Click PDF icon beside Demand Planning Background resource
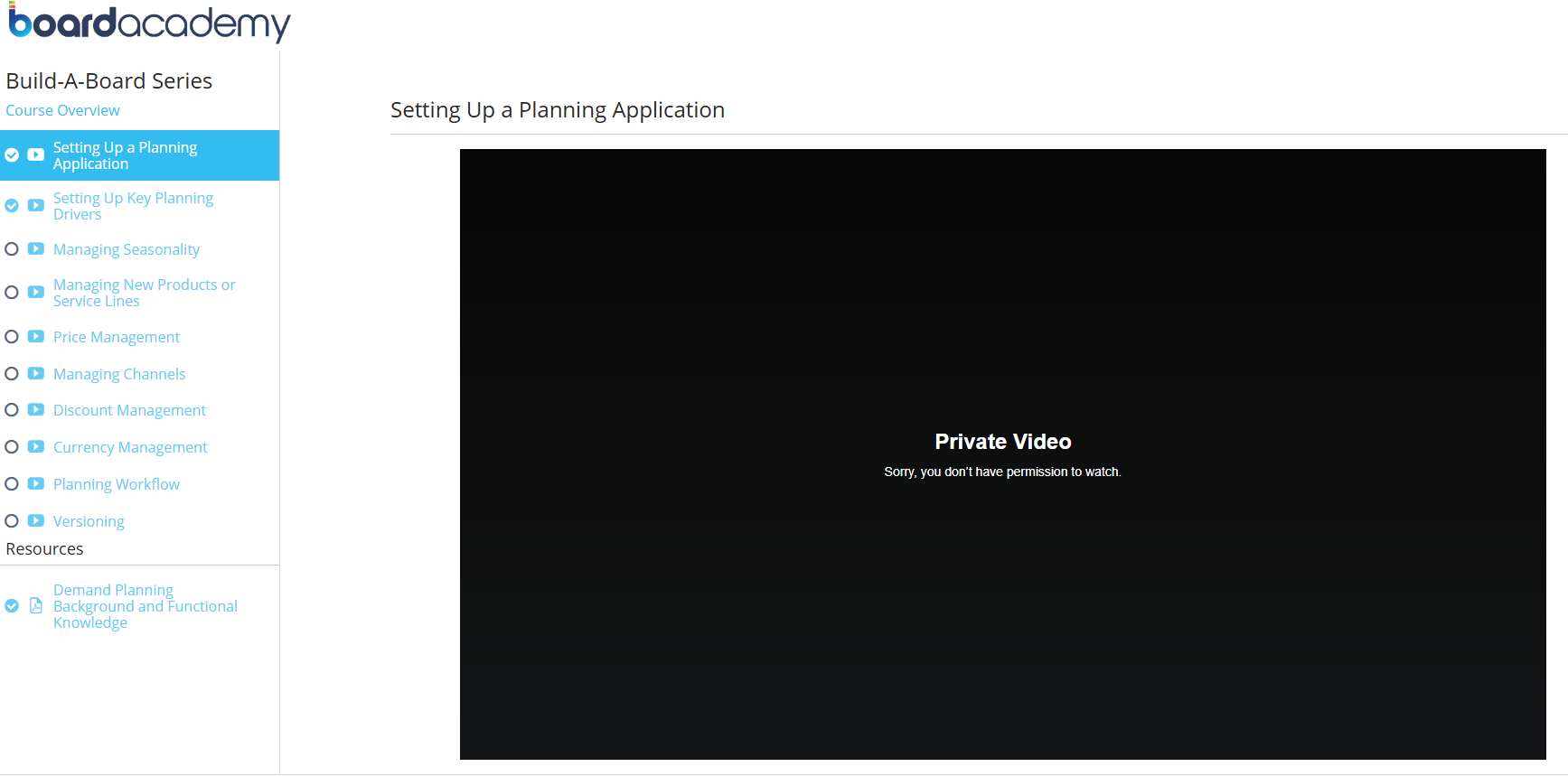The image size is (1568, 776). pyautogui.click(x=36, y=605)
